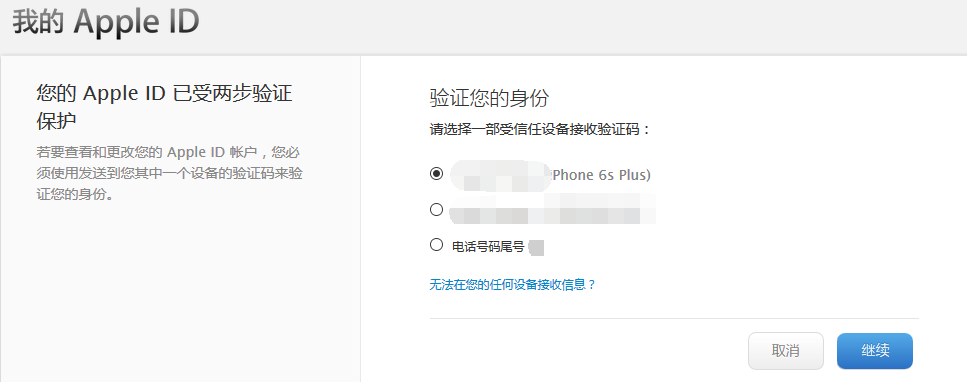Screen dimensions: 967x382
Task: Click the blurred device name before iPhone 6s Plus
Action: (500, 175)
